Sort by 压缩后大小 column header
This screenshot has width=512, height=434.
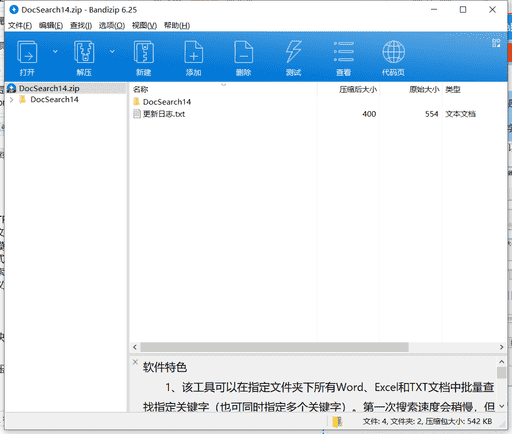[x=358, y=89]
